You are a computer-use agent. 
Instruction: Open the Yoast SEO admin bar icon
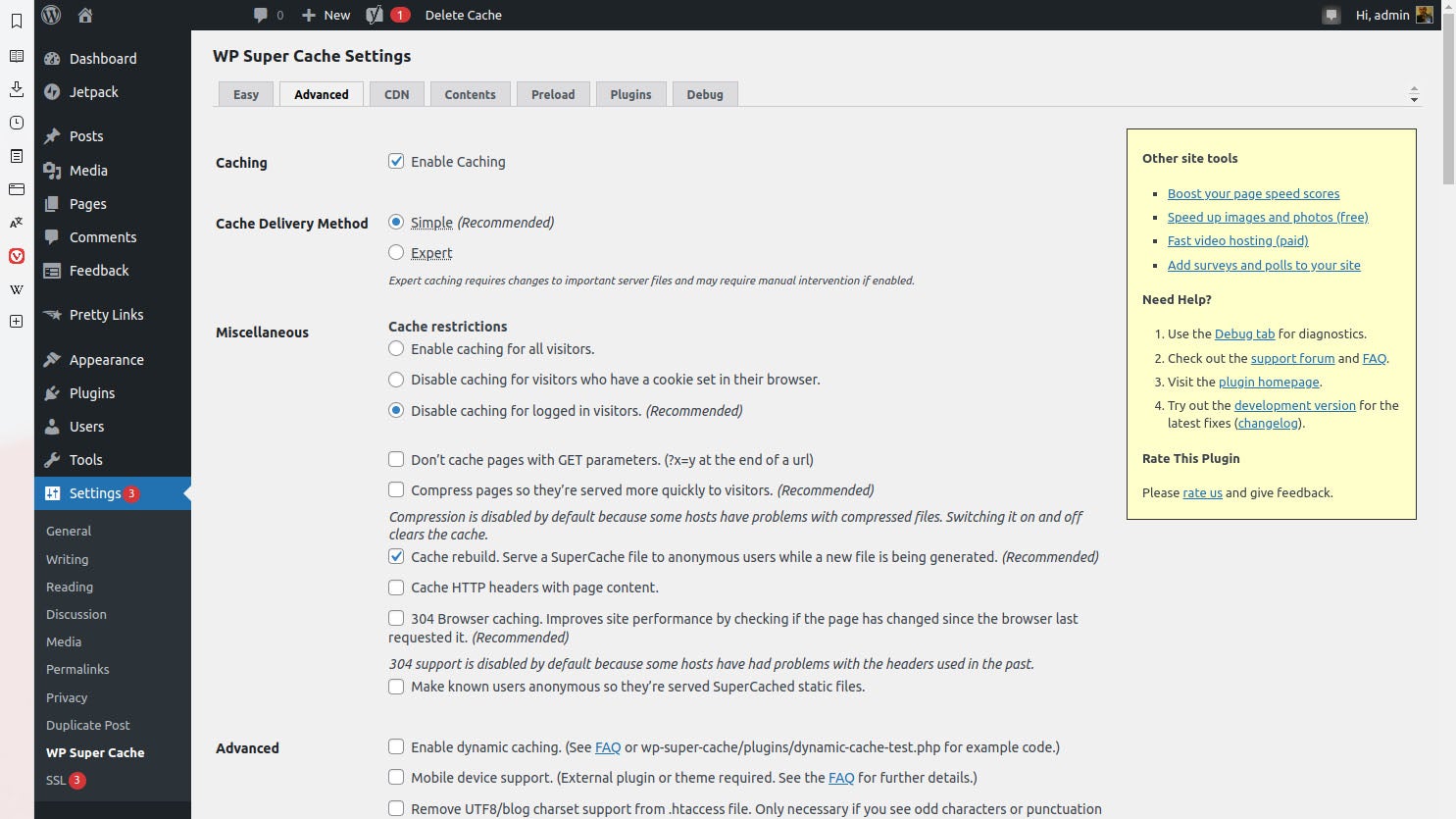tap(375, 15)
